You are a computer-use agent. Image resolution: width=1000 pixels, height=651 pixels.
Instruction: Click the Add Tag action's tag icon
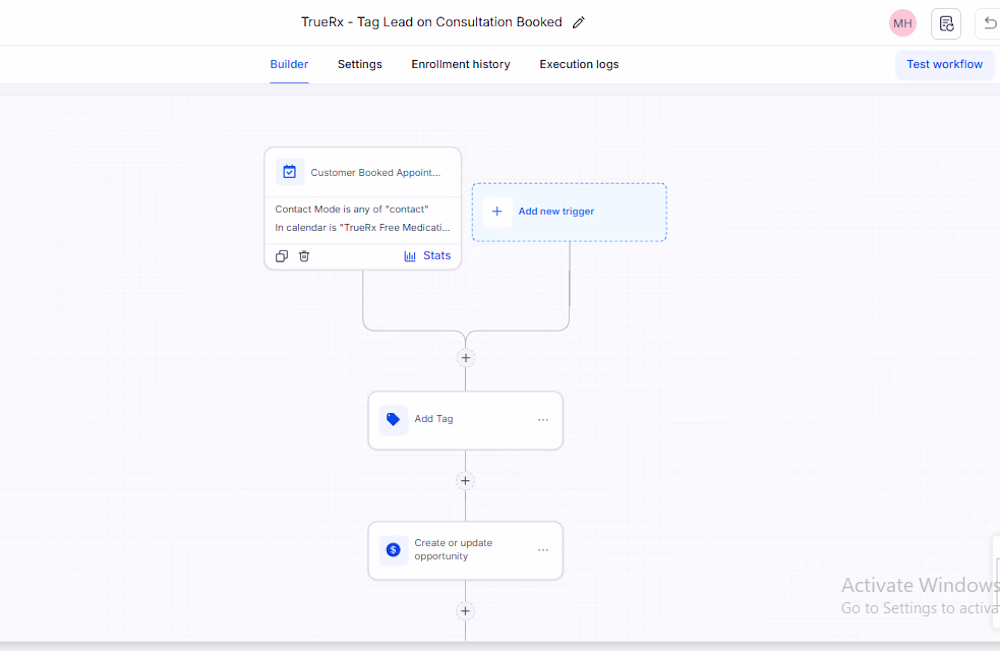coord(393,420)
